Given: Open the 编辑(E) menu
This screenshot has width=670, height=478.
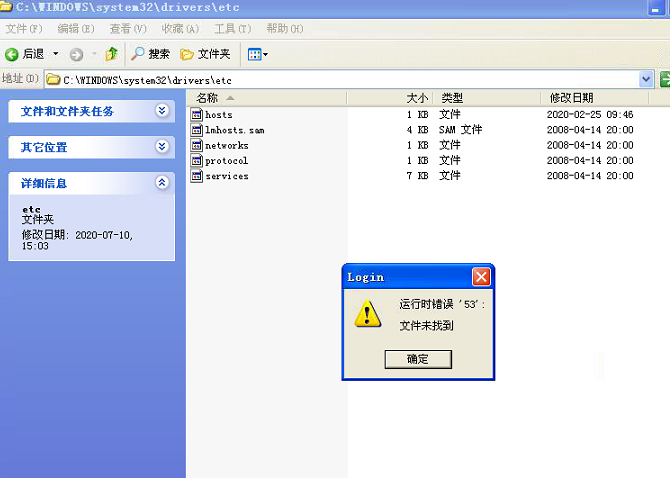Looking at the screenshot, I should [76, 29].
